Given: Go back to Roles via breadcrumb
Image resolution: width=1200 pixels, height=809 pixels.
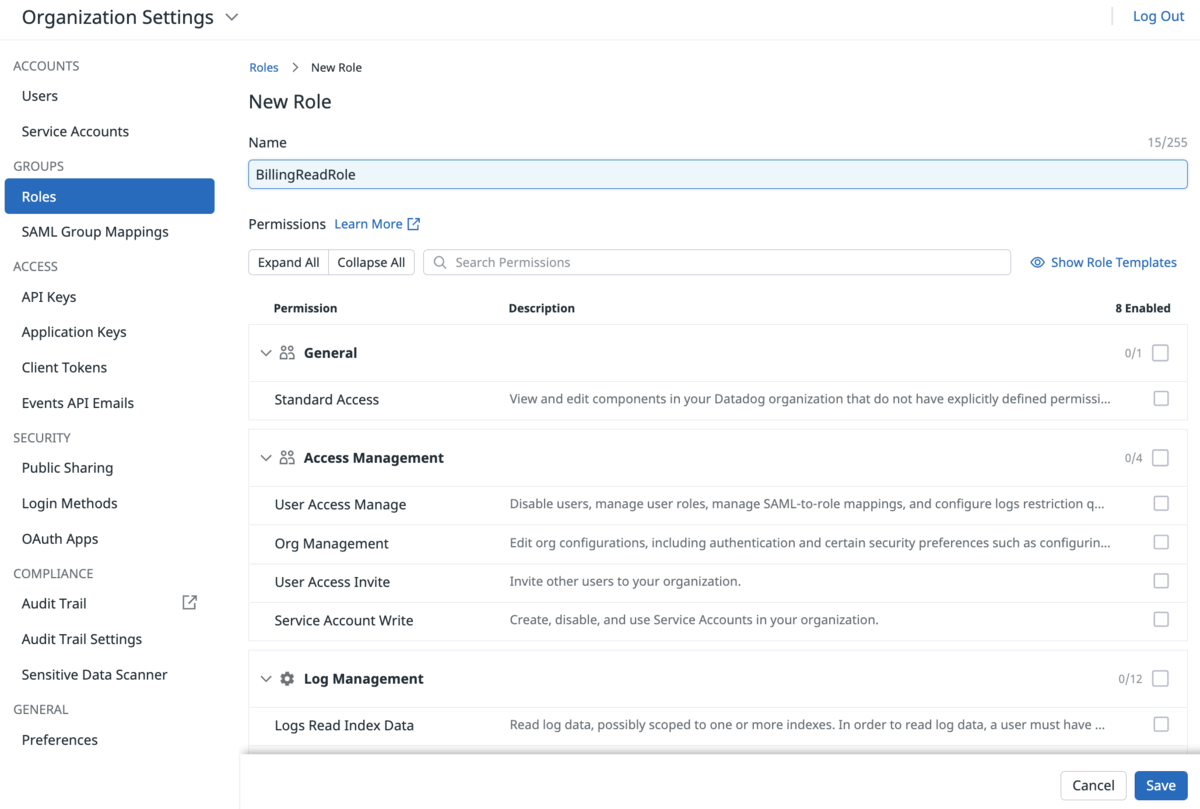Looking at the screenshot, I should coord(264,68).
